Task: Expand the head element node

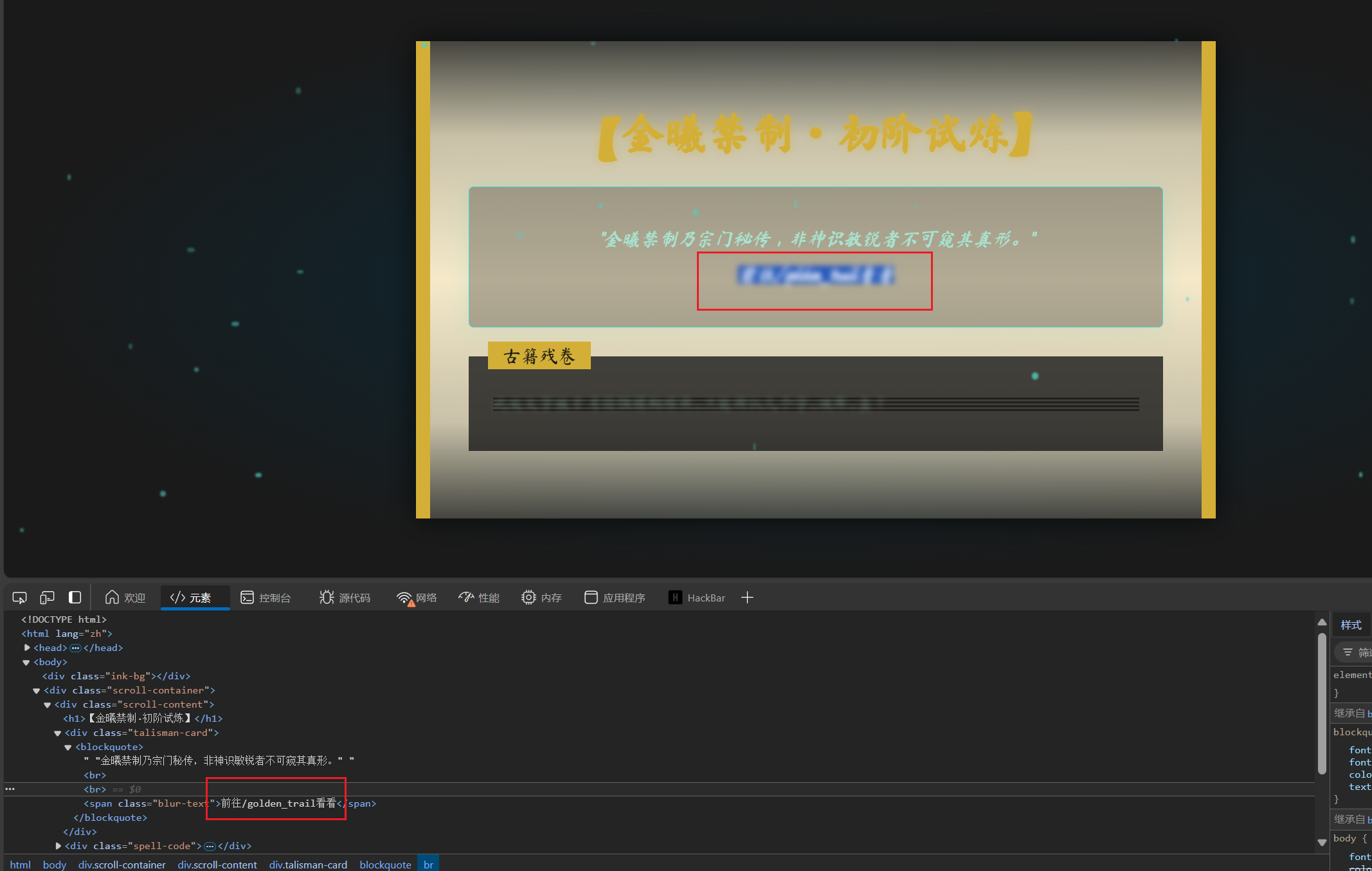Action: (x=27, y=648)
